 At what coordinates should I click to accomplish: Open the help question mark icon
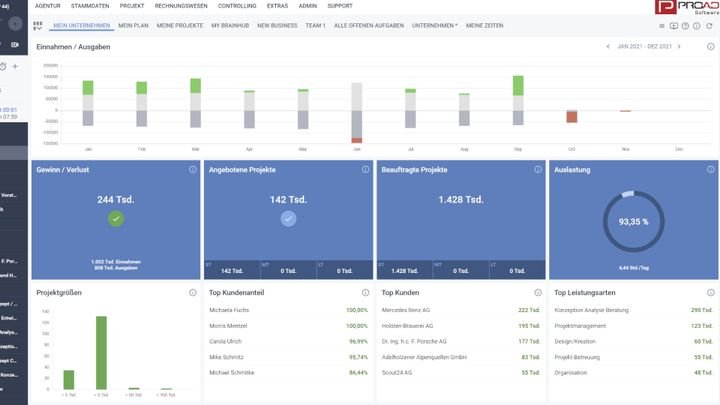[x=685, y=25]
